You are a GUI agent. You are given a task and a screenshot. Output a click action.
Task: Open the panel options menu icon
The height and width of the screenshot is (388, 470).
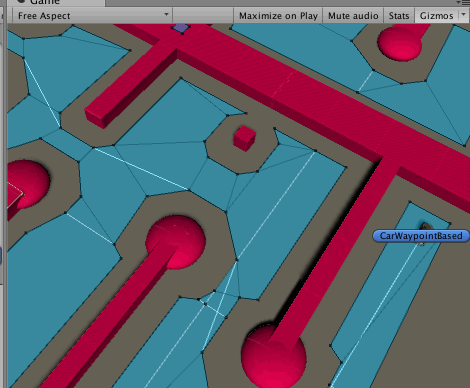coord(464,2)
